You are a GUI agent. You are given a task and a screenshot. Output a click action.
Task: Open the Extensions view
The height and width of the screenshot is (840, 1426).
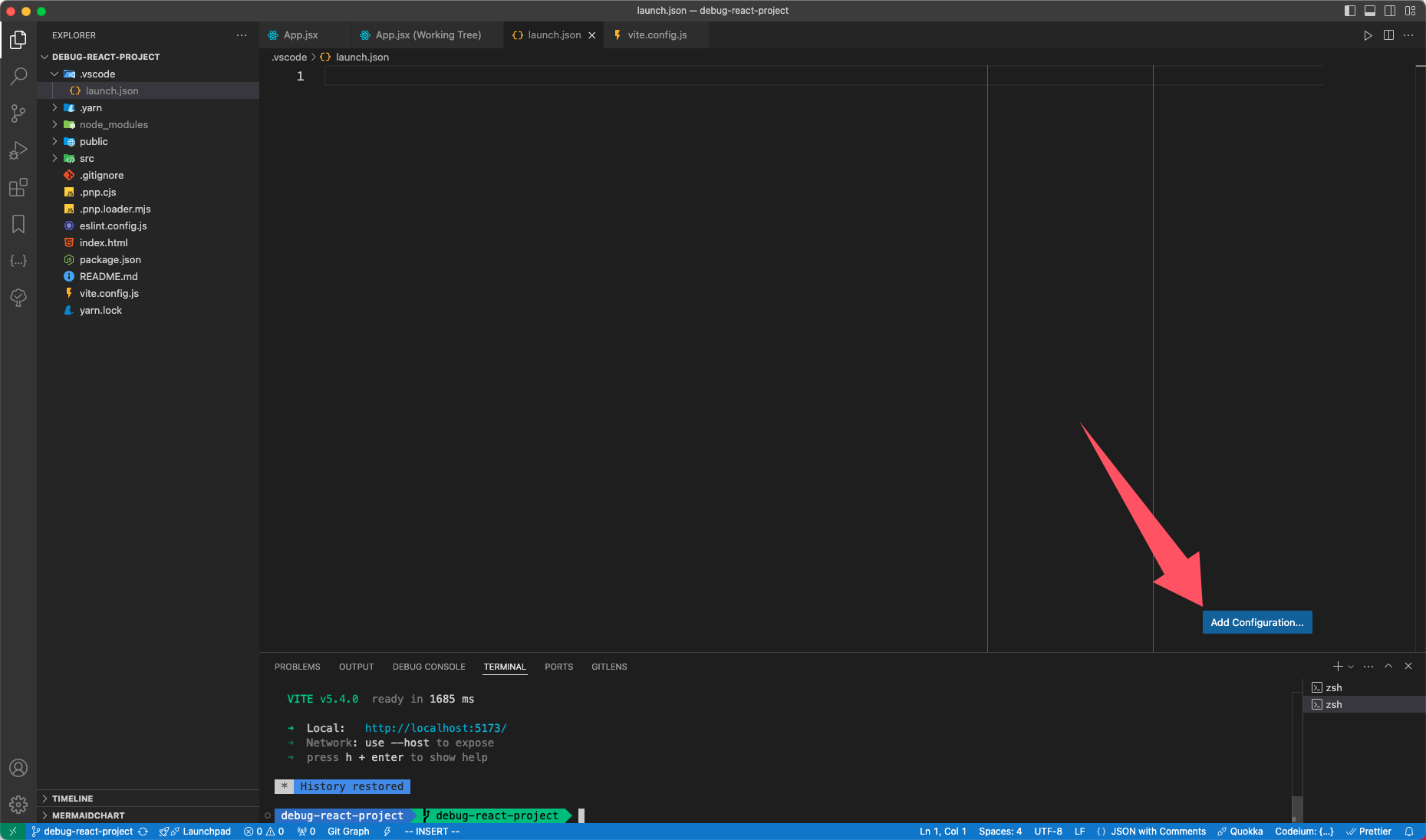[x=18, y=187]
